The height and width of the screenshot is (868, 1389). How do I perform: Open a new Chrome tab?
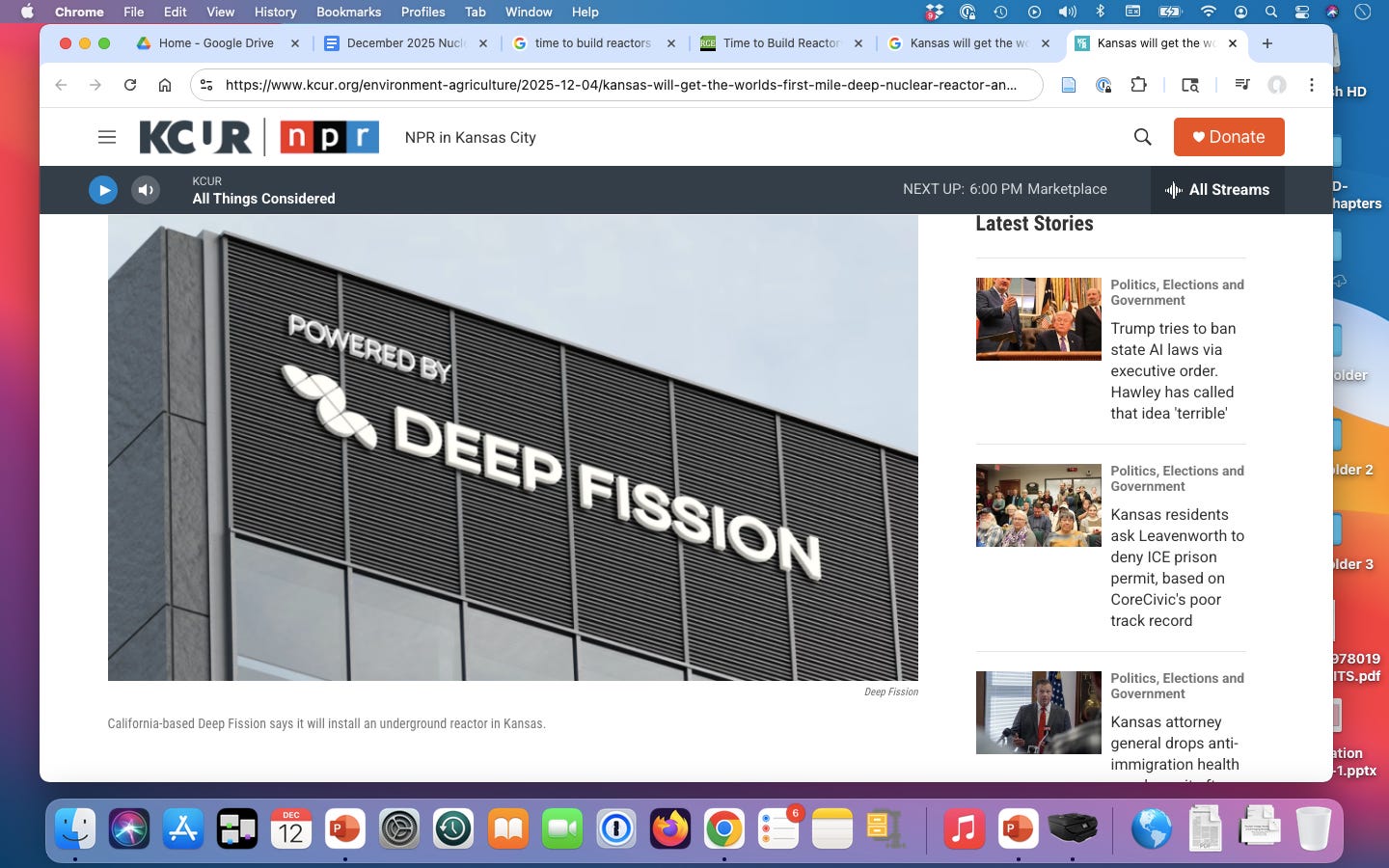pos(1266,43)
